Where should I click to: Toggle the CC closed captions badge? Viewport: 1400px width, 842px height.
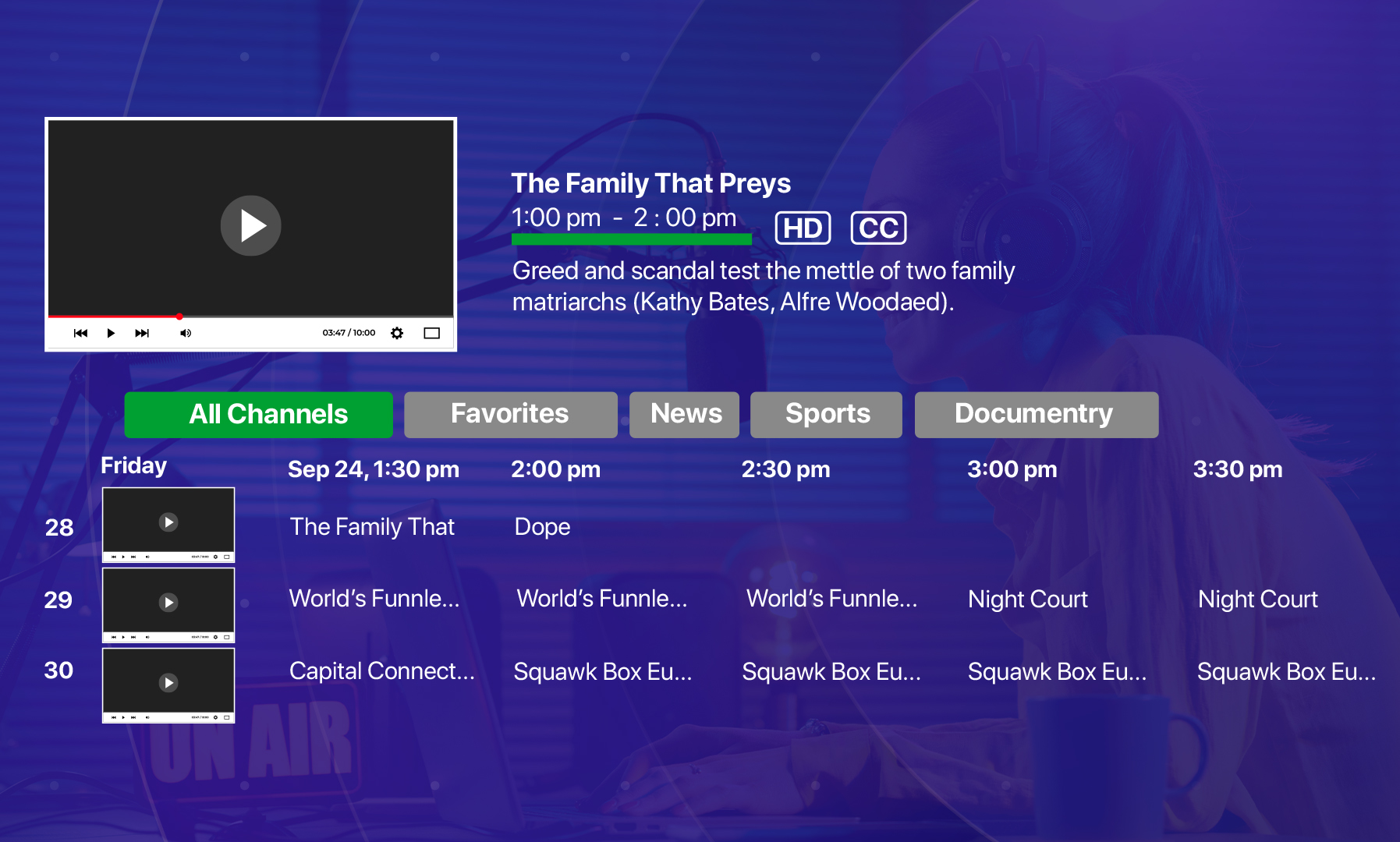(878, 228)
